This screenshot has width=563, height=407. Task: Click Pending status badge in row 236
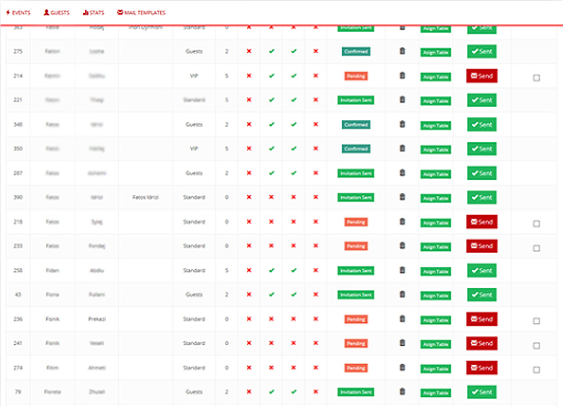[x=356, y=319]
